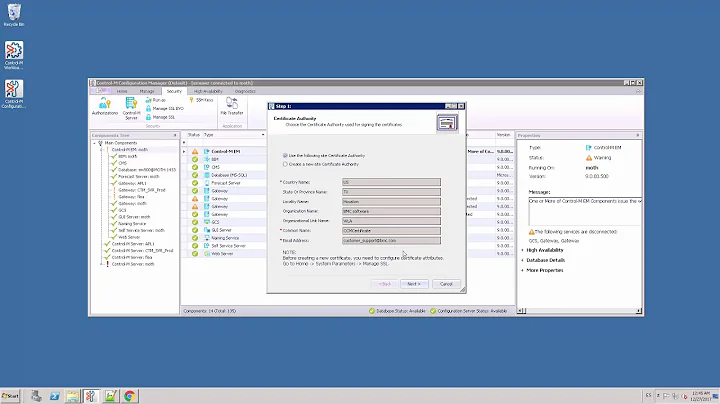Open SSH Keys in the ribbon
This screenshot has width=720, height=404.
(201, 100)
